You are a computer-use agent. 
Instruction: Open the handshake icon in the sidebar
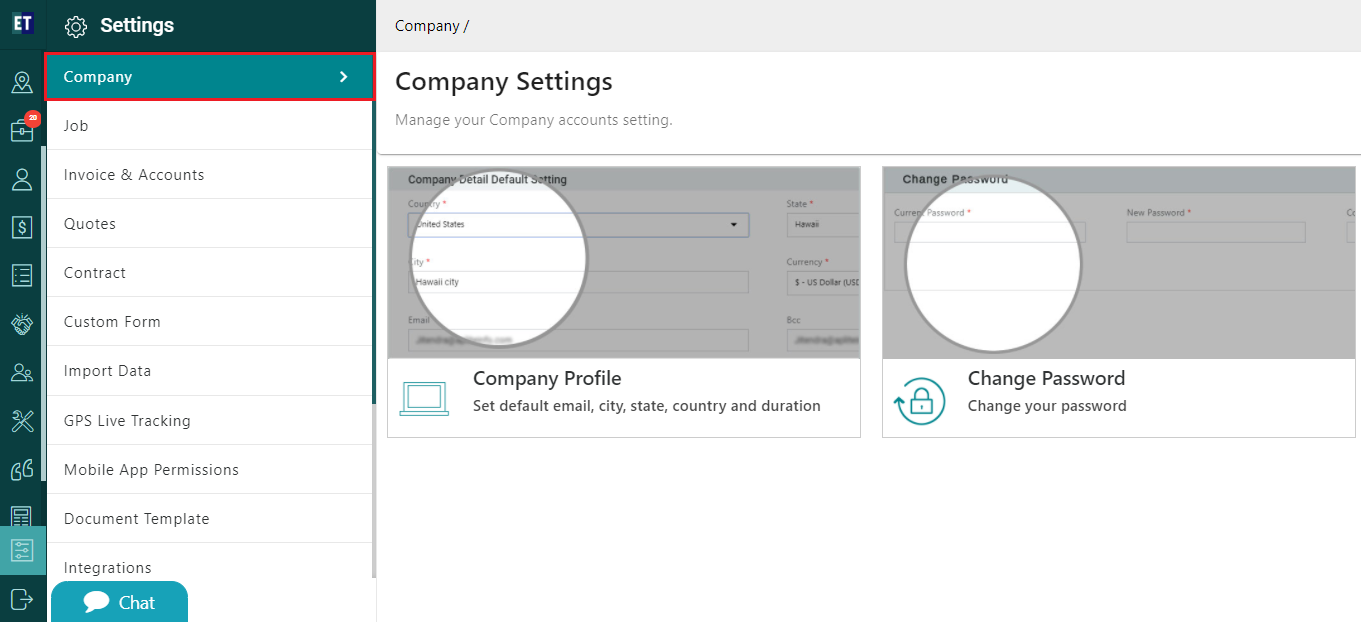(22, 324)
